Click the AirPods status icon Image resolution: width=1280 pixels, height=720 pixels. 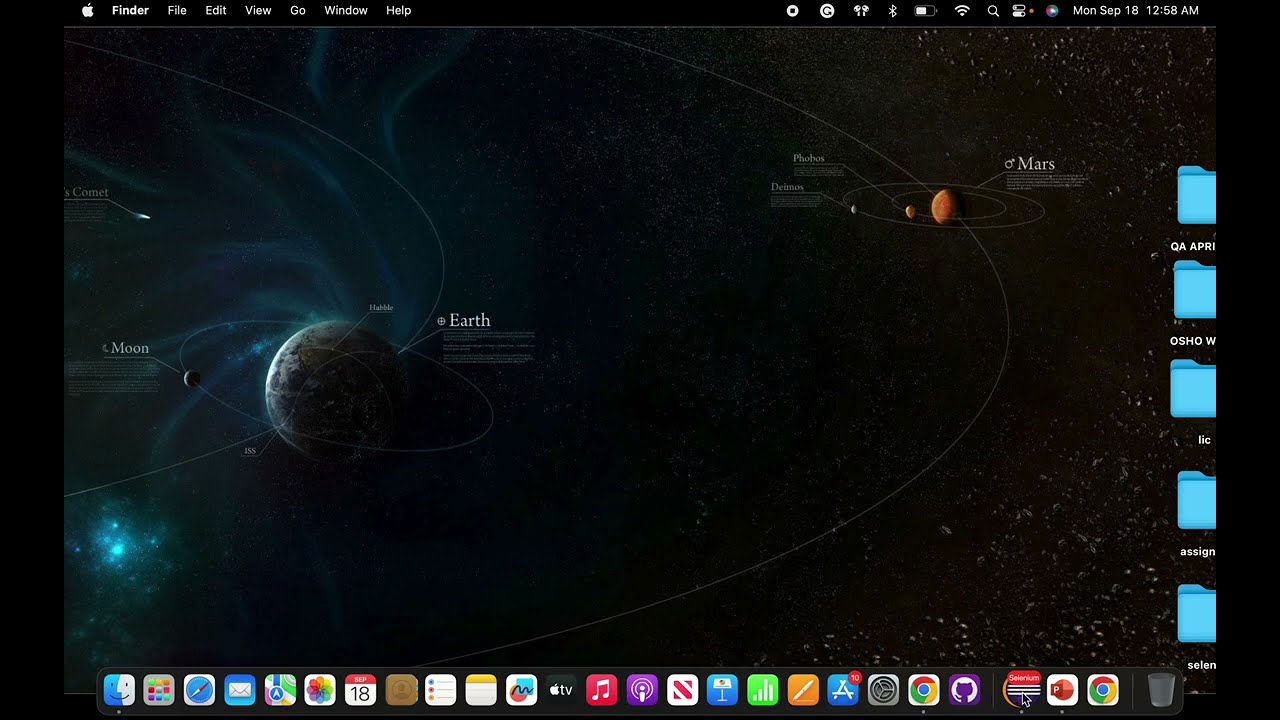(861, 10)
